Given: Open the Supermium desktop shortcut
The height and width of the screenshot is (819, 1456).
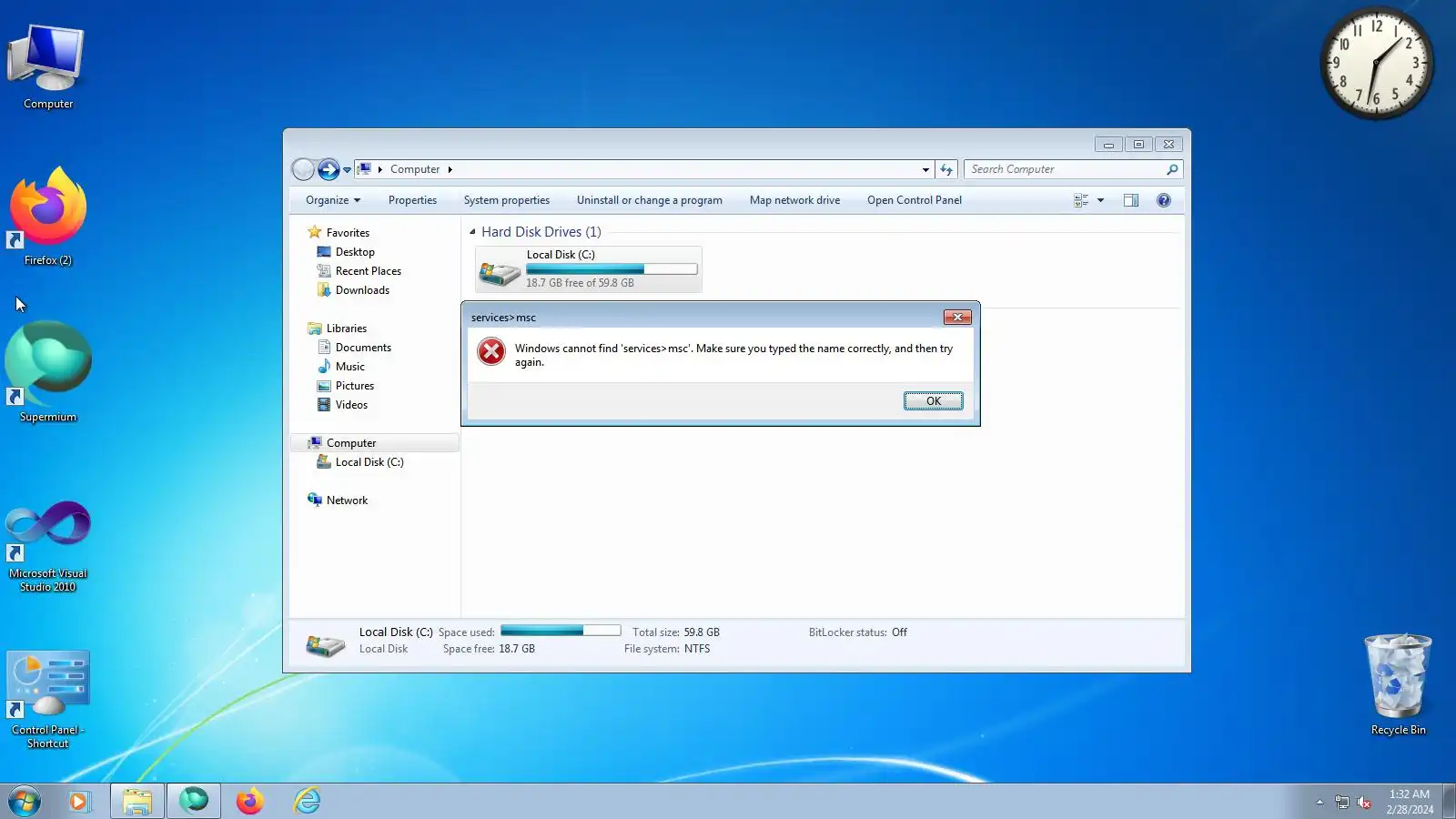Looking at the screenshot, I should [48, 372].
